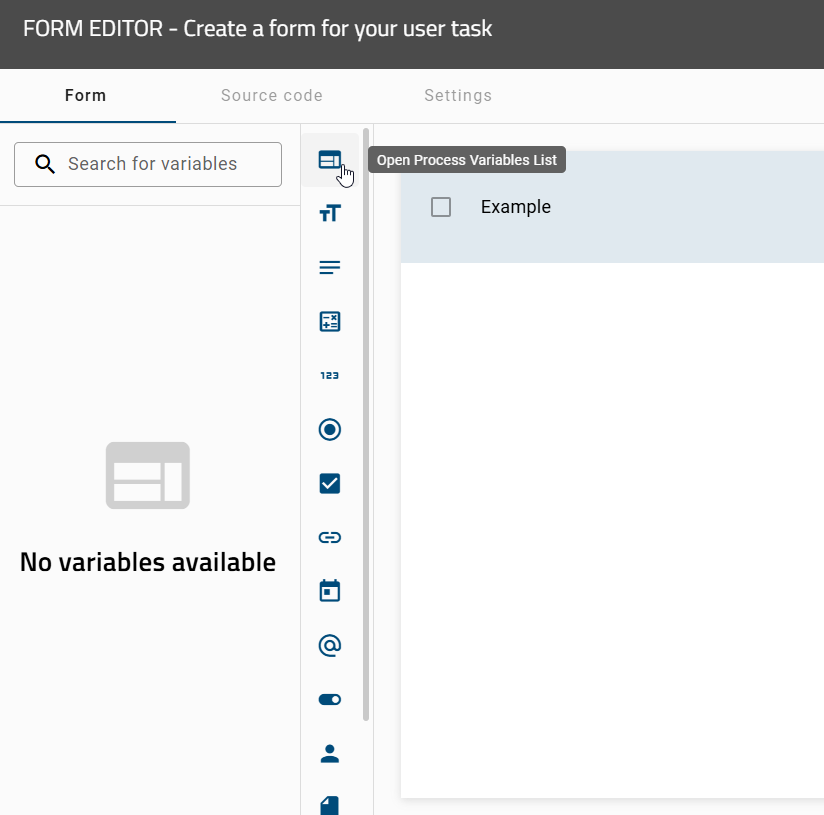Select the active Form tab
824x815 pixels.
tap(85, 95)
